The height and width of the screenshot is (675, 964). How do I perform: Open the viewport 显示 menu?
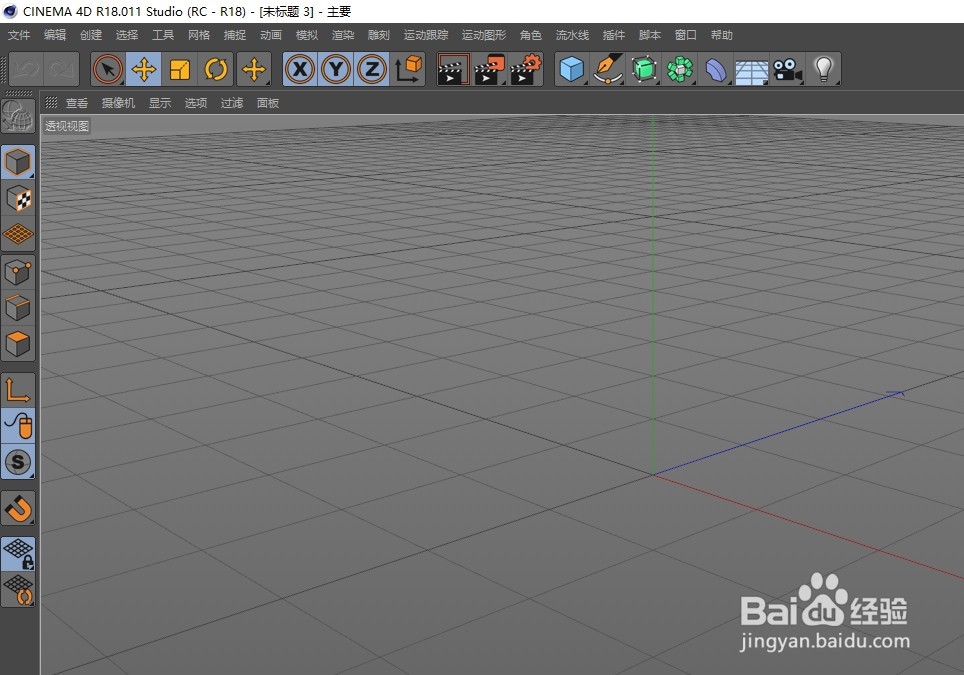pos(160,103)
